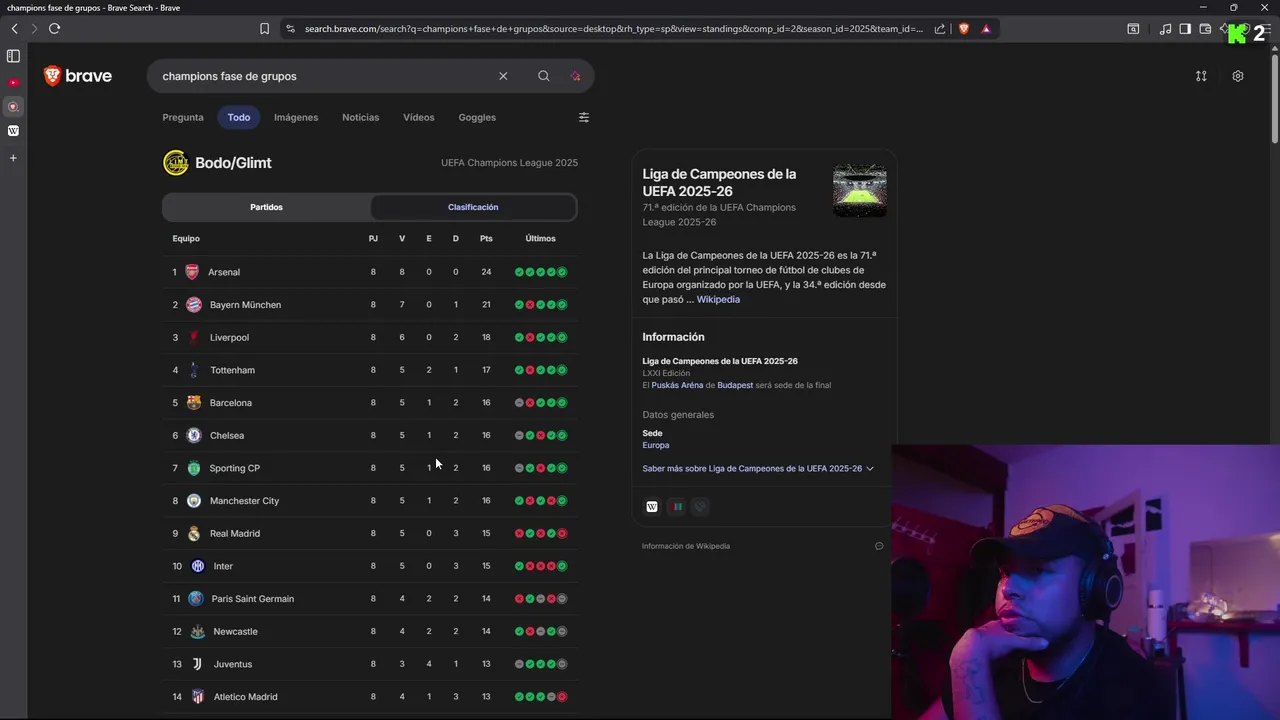Toggle the vertical tabs panel icon
1280x720 pixels.
coord(13,56)
